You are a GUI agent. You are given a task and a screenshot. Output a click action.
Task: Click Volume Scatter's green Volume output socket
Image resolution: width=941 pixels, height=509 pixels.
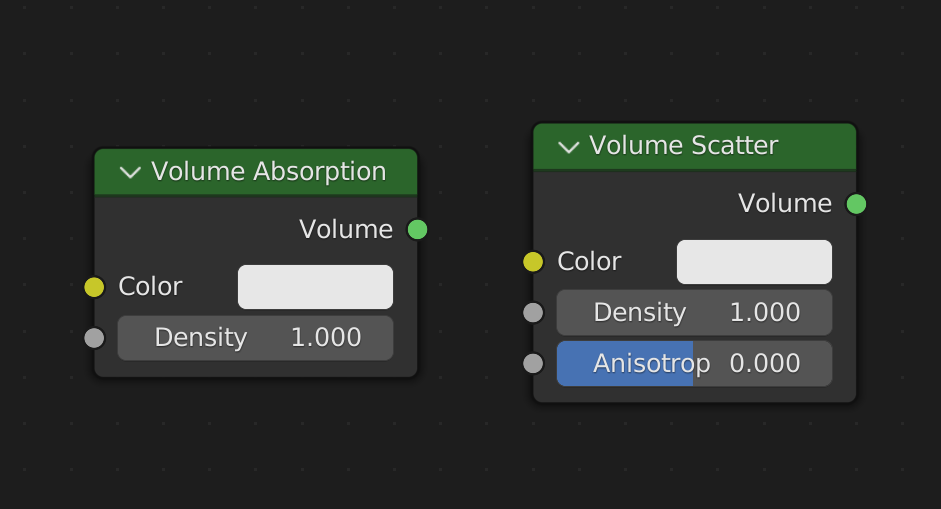pyautogui.click(x=856, y=204)
